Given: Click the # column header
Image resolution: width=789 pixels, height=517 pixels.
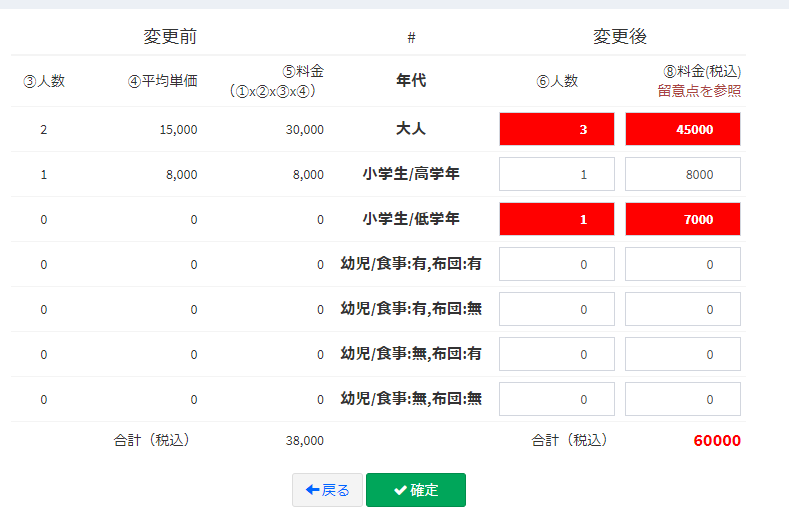Looking at the screenshot, I should click(411, 37).
